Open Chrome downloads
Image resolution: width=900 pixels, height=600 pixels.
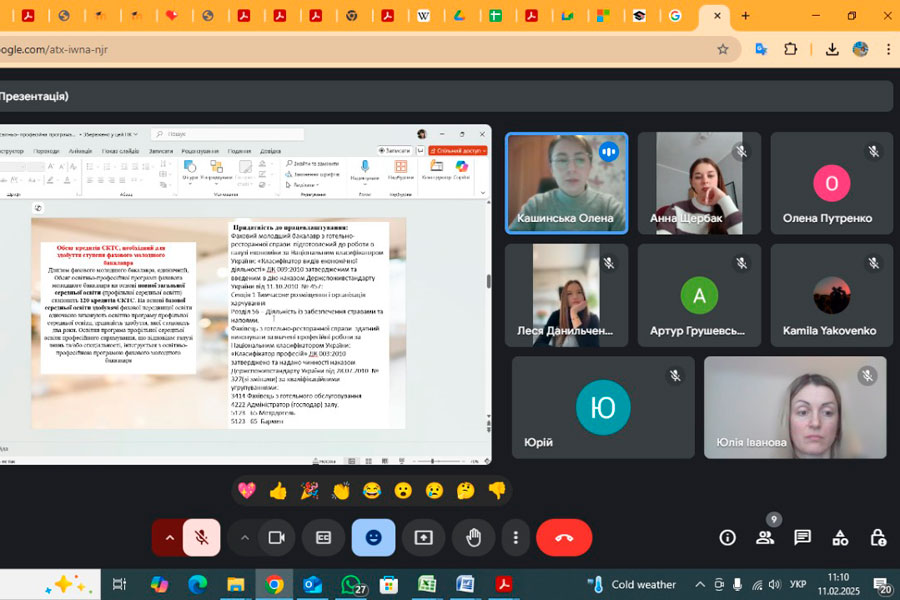click(x=832, y=49)
